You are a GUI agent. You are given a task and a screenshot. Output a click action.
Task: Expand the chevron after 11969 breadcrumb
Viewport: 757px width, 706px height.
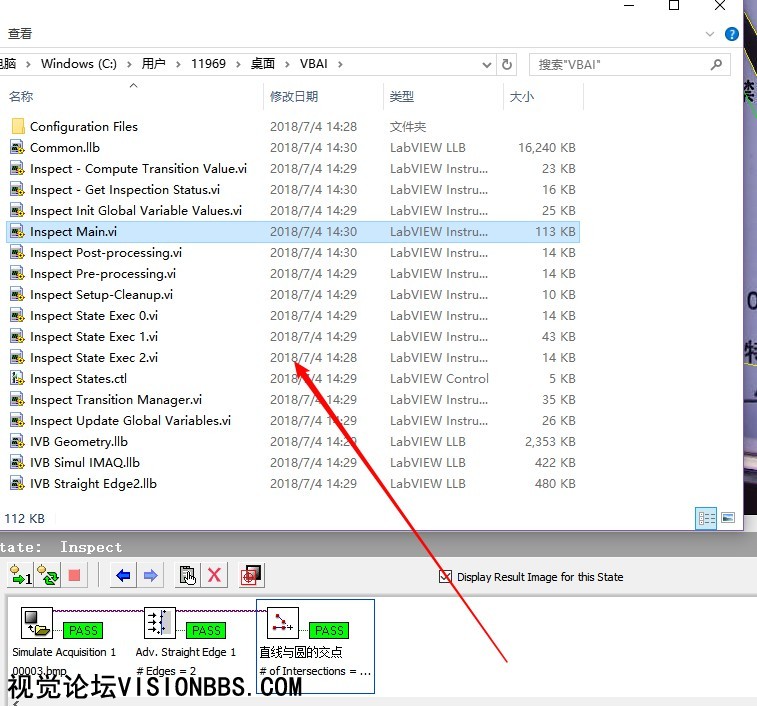tap(238, 64)
